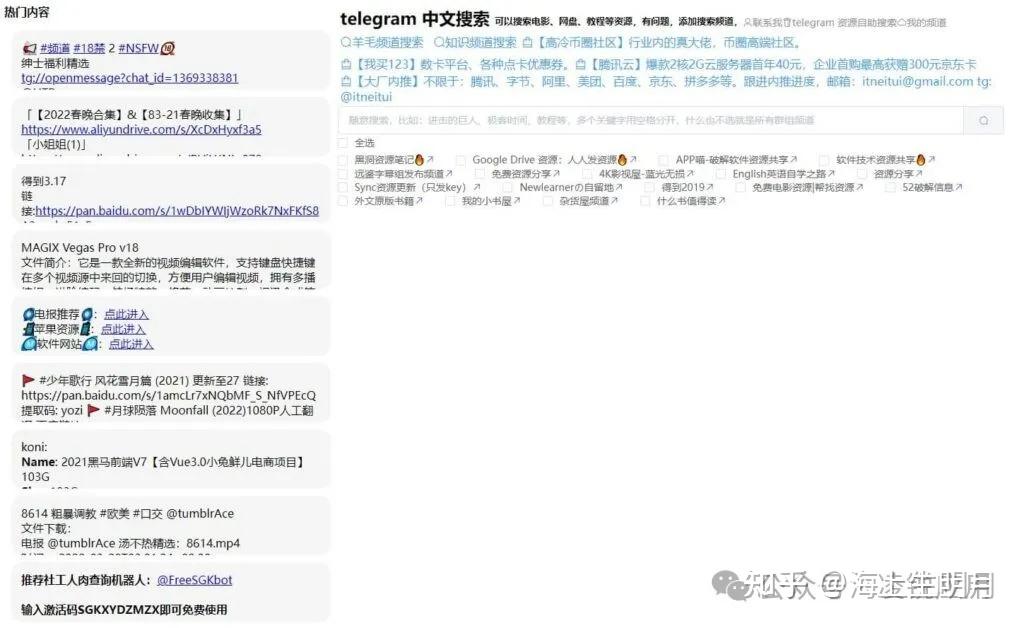Screen dimensions: 1024x628
Task: Select the 4K影视屋-蓝光无损 checkbox
Action: 587,174
